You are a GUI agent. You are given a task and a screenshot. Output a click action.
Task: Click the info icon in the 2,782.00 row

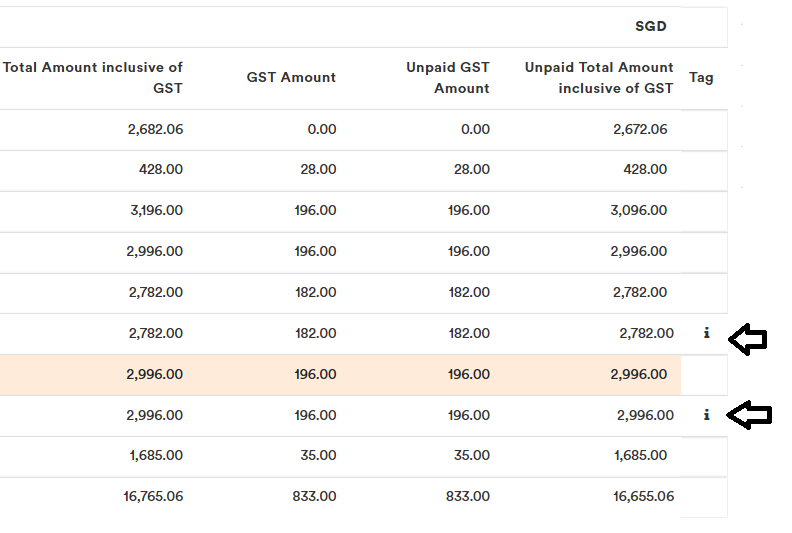pos(707,333)
